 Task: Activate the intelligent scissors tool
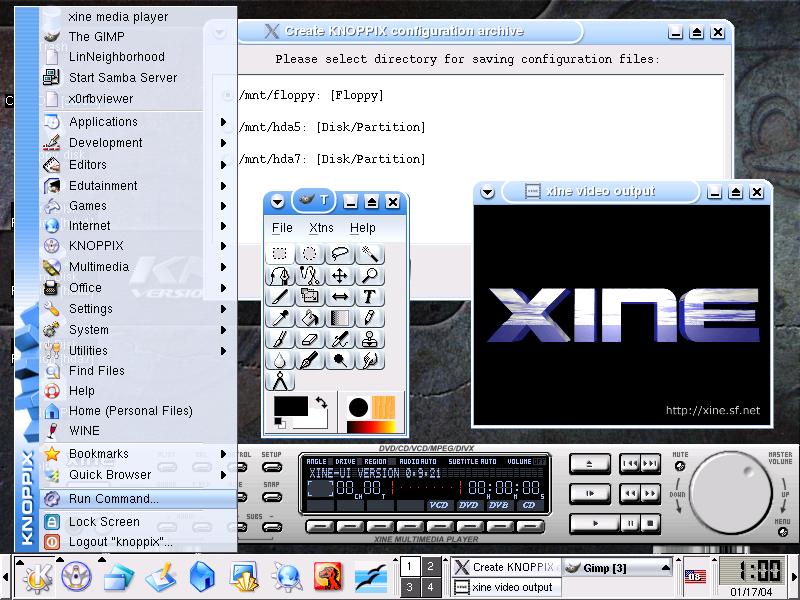pyautogui.click(x=310, y=276)
